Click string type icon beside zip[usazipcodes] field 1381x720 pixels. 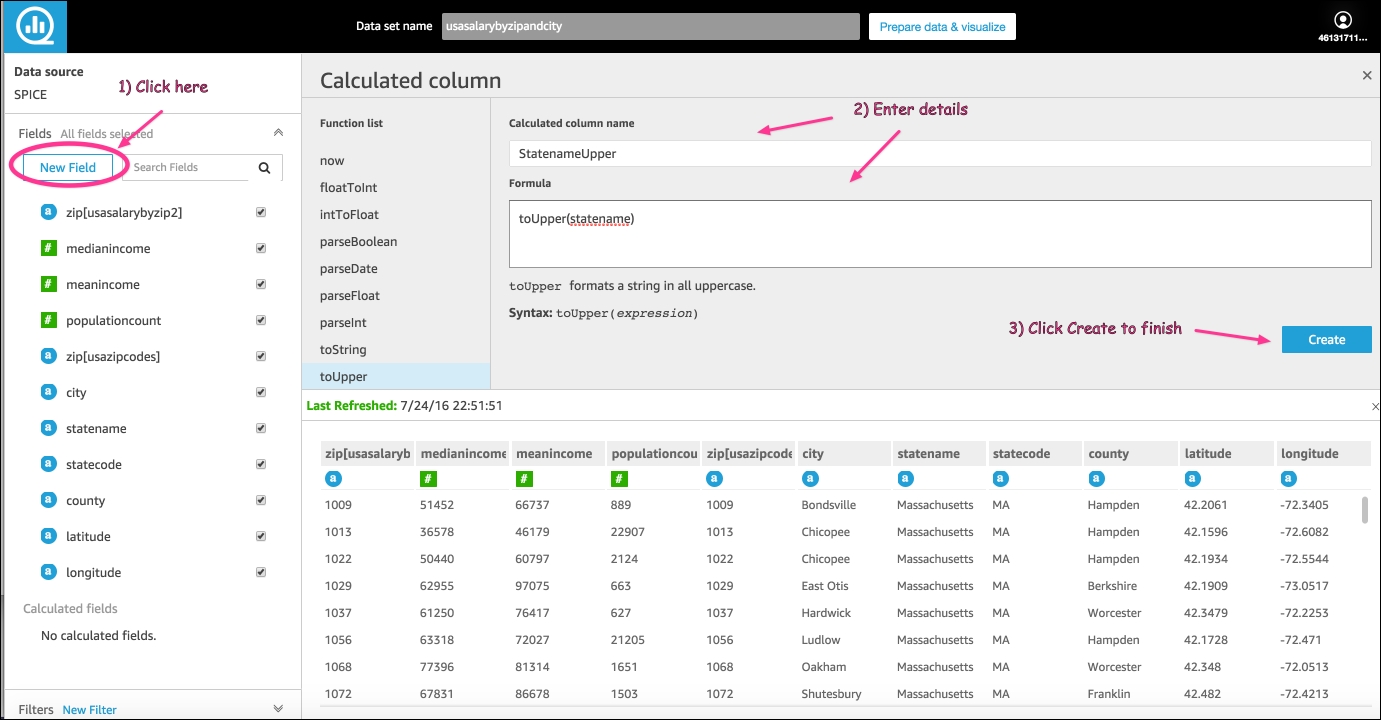pyautogui.click(x=47, y=356)
